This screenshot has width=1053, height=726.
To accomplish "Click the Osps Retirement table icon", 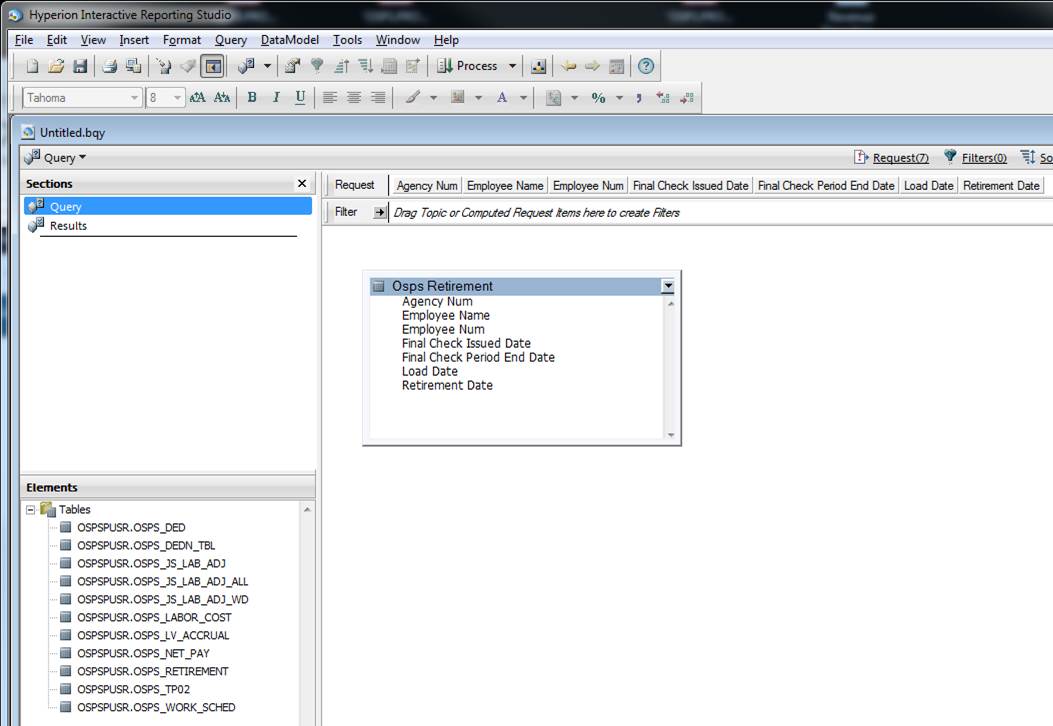I will [x=379, y=286].
